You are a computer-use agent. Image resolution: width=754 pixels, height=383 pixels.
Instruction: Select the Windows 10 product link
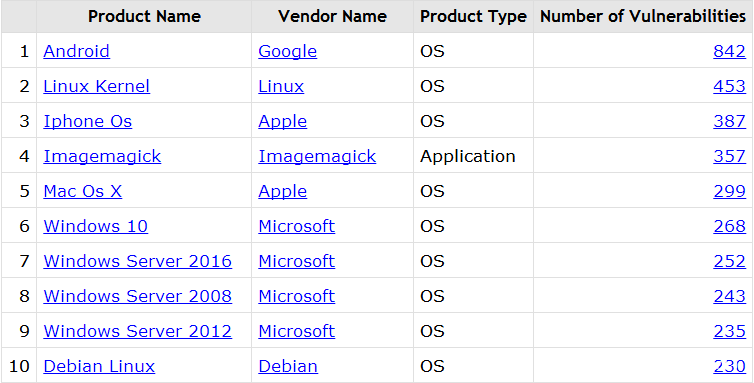point(96,226)
